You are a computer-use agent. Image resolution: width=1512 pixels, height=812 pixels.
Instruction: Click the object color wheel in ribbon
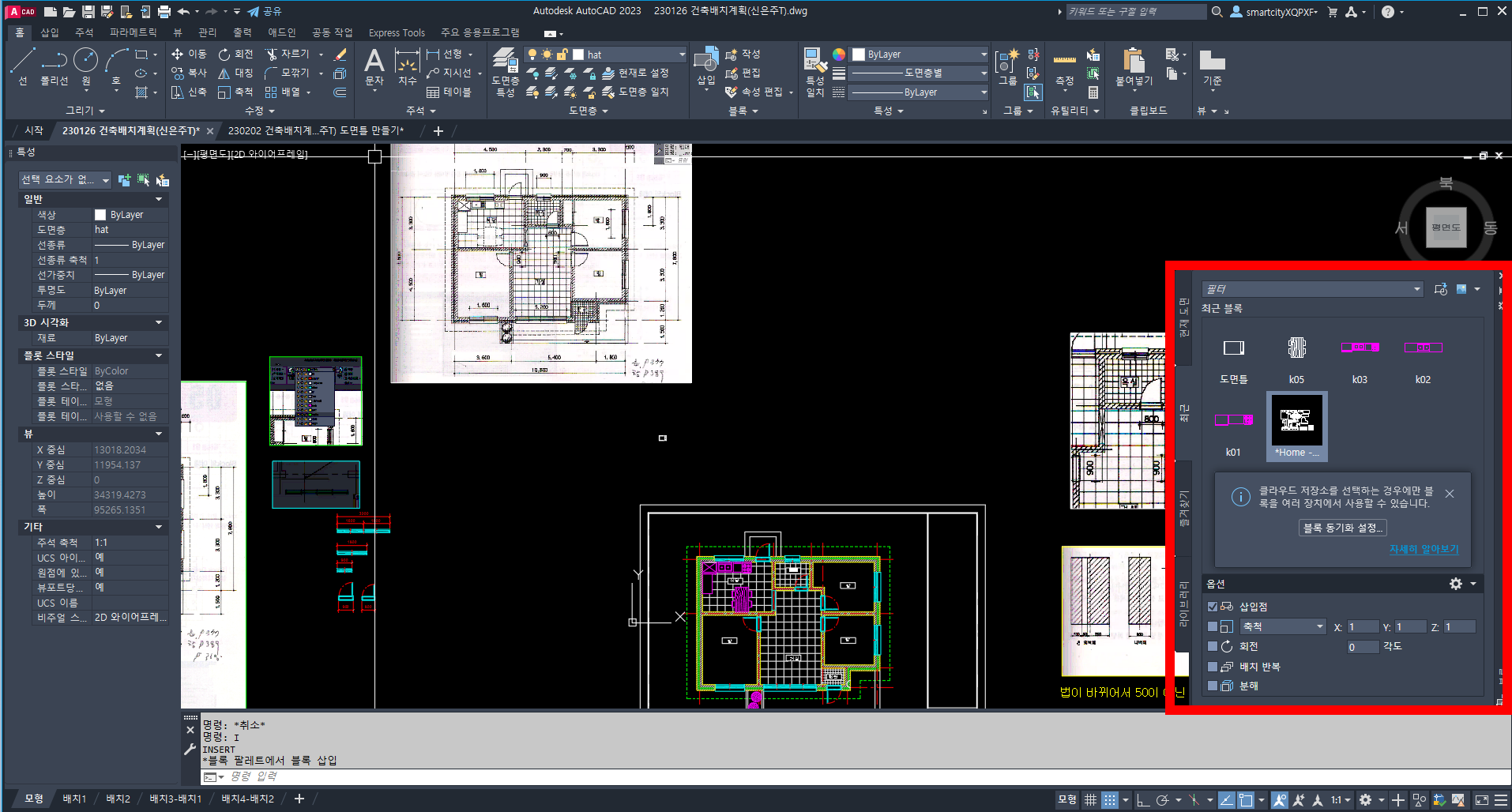click(839, 55)
